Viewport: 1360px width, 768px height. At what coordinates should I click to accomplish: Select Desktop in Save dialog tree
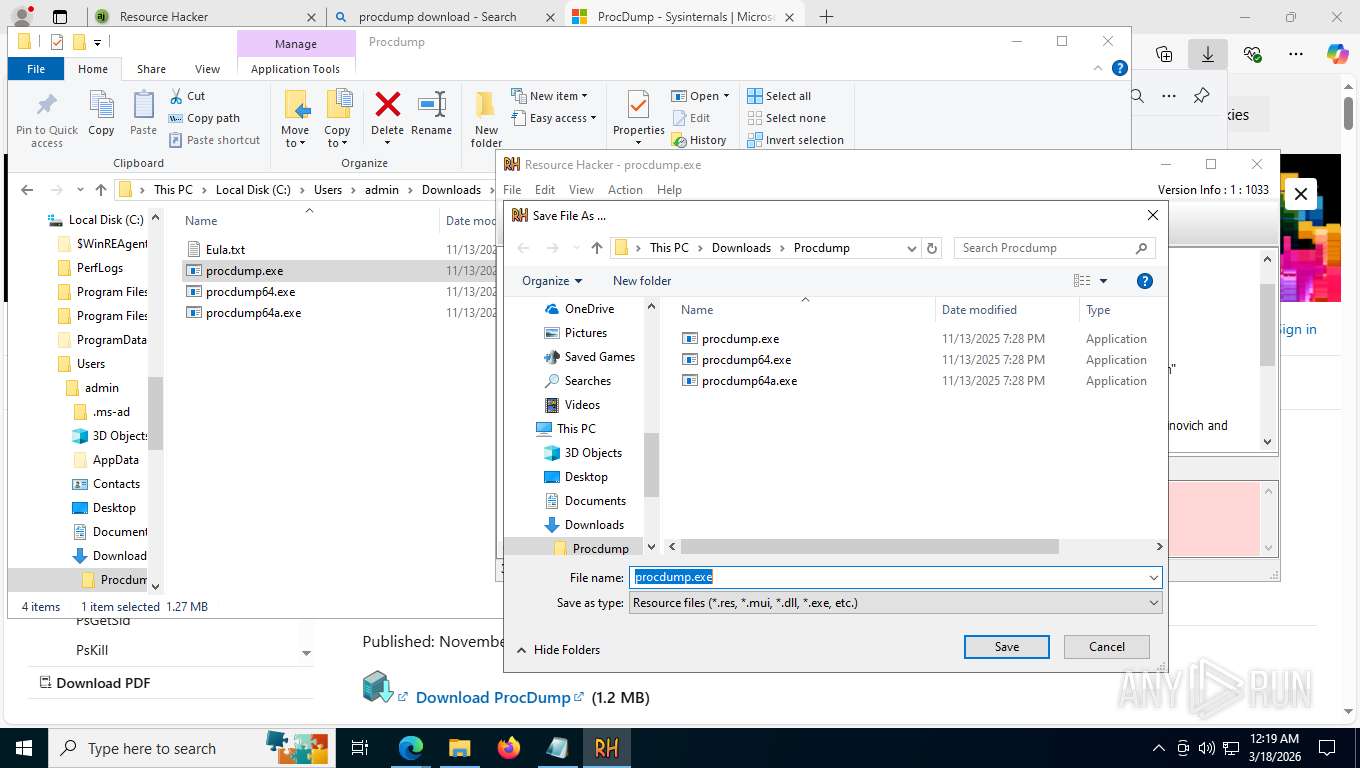pyautogui.click(x=586, y=477)
